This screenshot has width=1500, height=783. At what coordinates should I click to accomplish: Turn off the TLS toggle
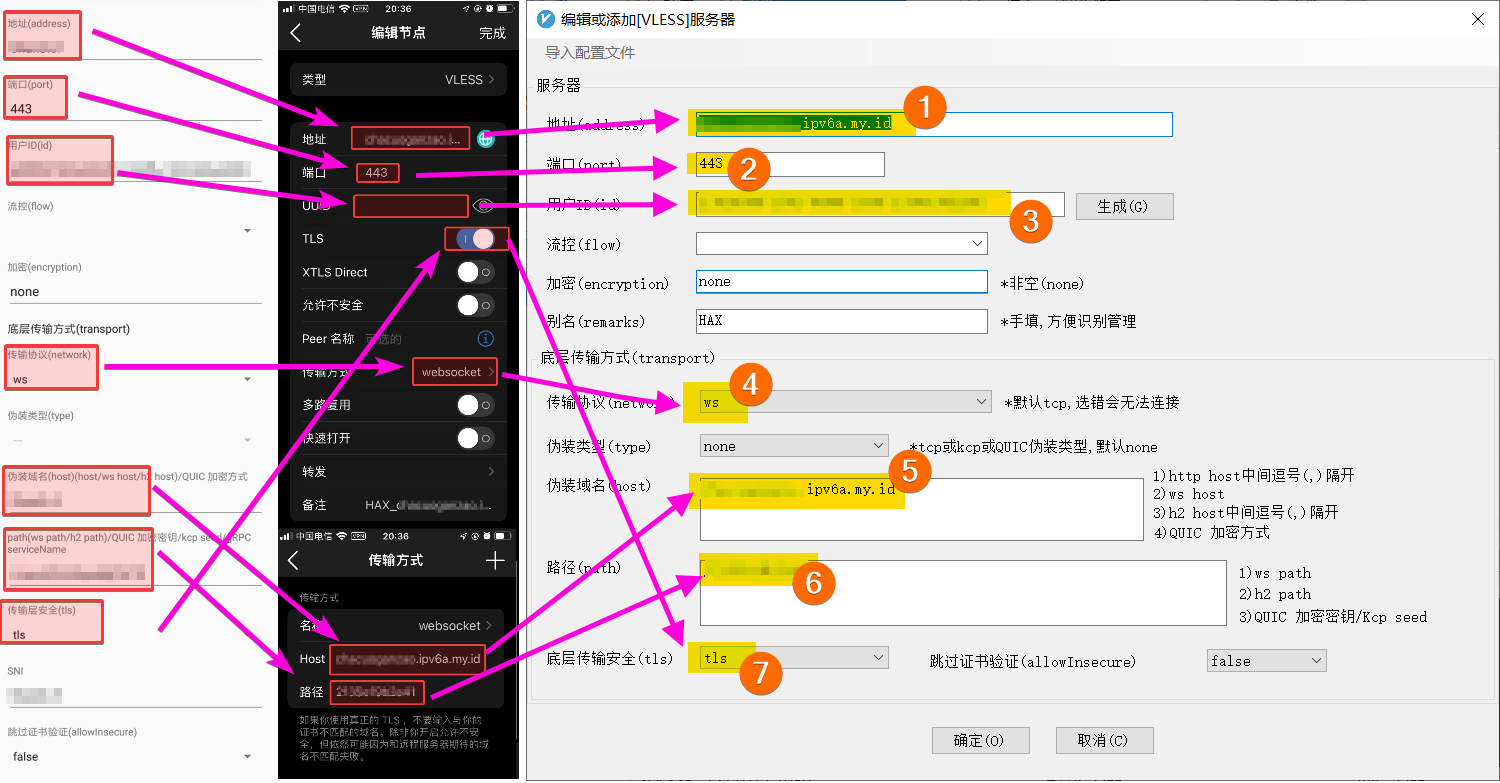pyautogui.click(x=475, y=238)
